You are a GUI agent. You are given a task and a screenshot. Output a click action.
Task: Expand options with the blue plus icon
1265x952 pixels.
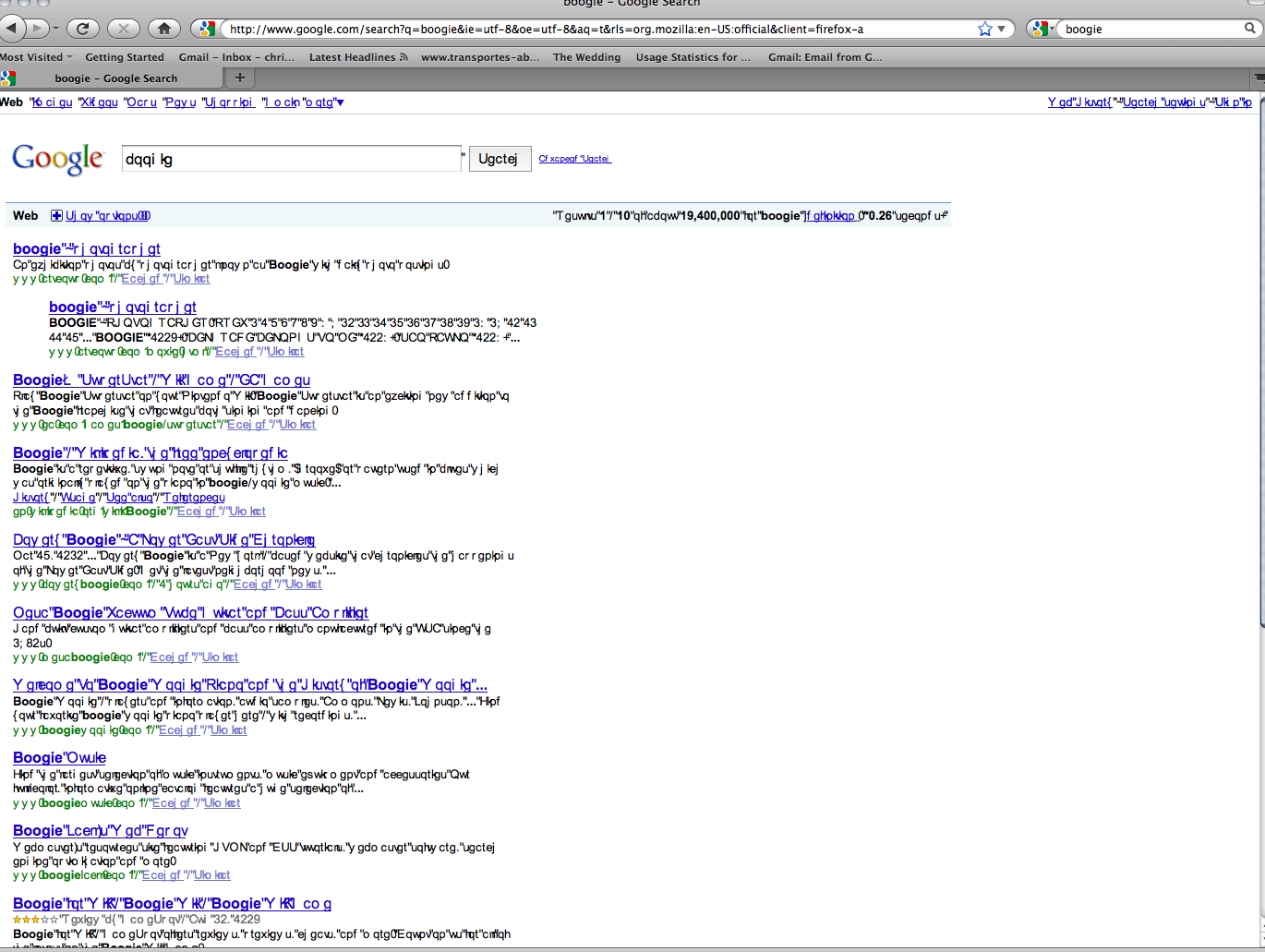pos(56,216)
